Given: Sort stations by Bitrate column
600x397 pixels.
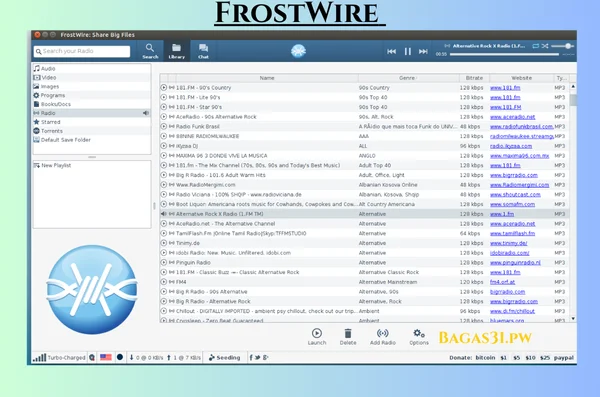Looking at the screenshot, I should [x=474, y=78].
